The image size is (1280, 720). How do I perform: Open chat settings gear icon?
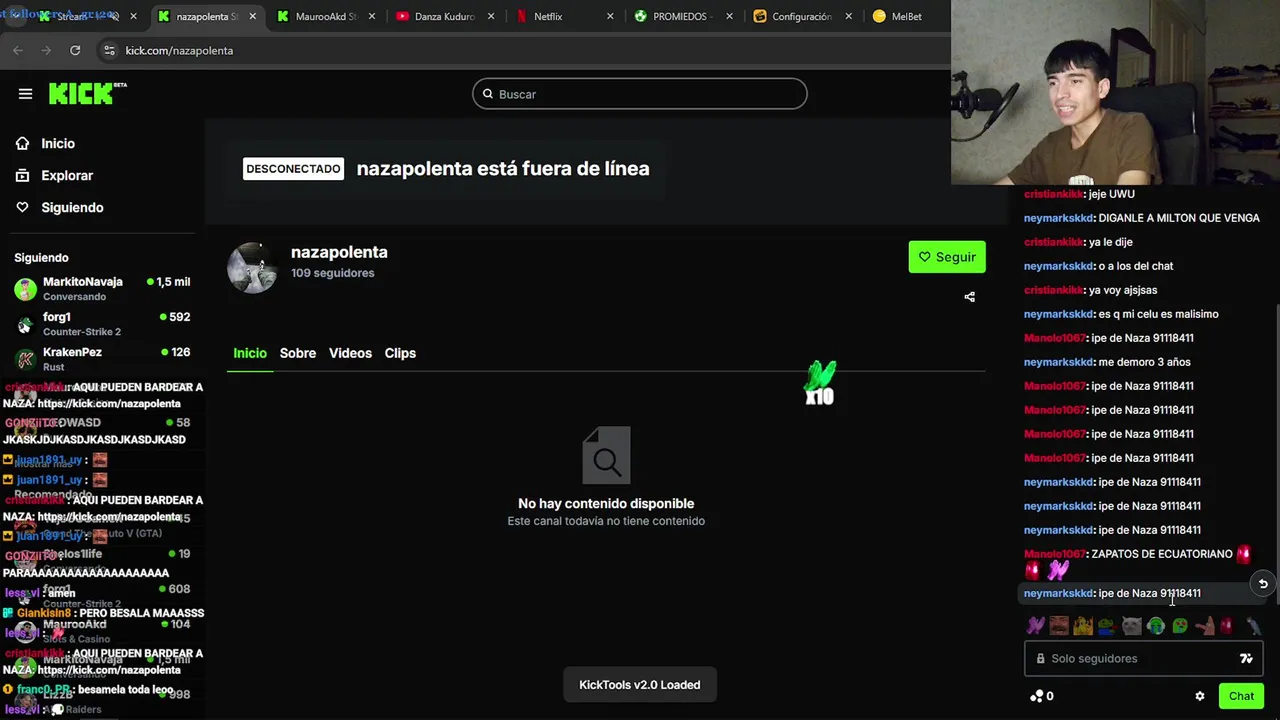pos(1200,696)
